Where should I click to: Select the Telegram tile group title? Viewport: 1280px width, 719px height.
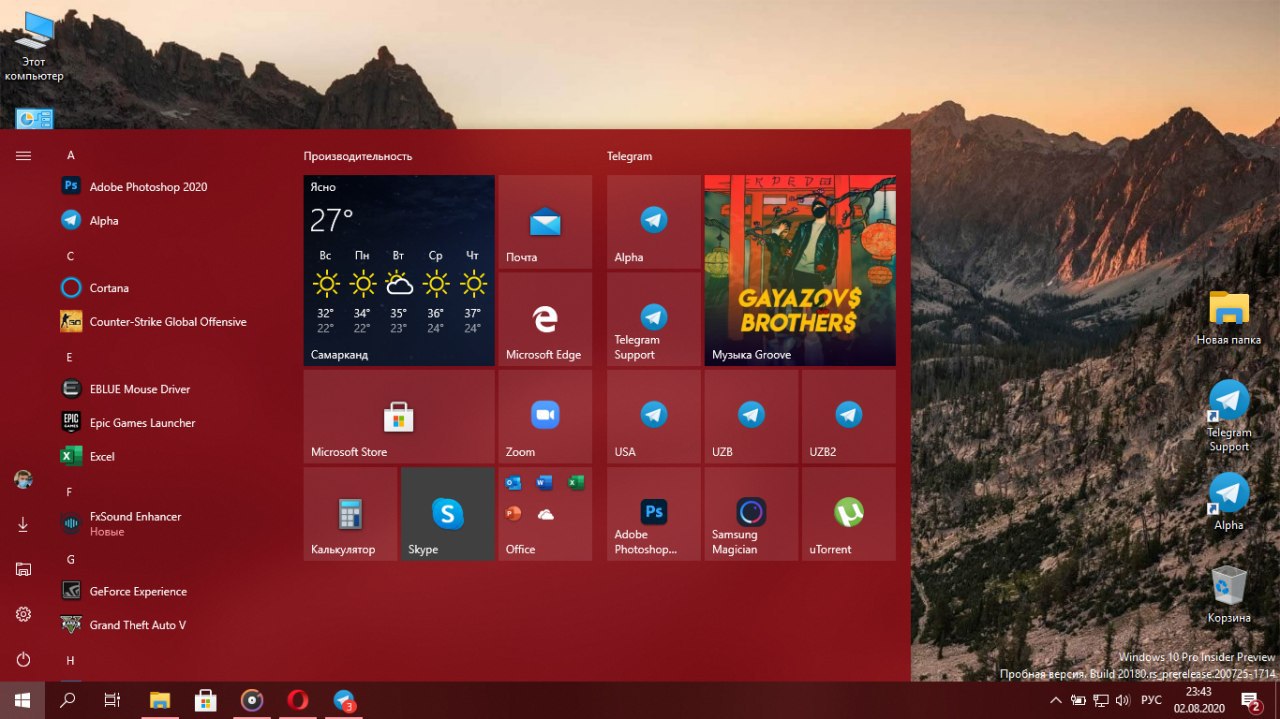click(x=630, y=156)
